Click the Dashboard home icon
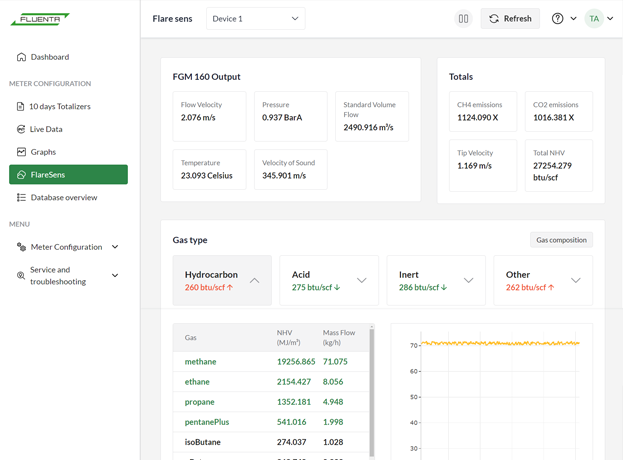 coord(21,57)
